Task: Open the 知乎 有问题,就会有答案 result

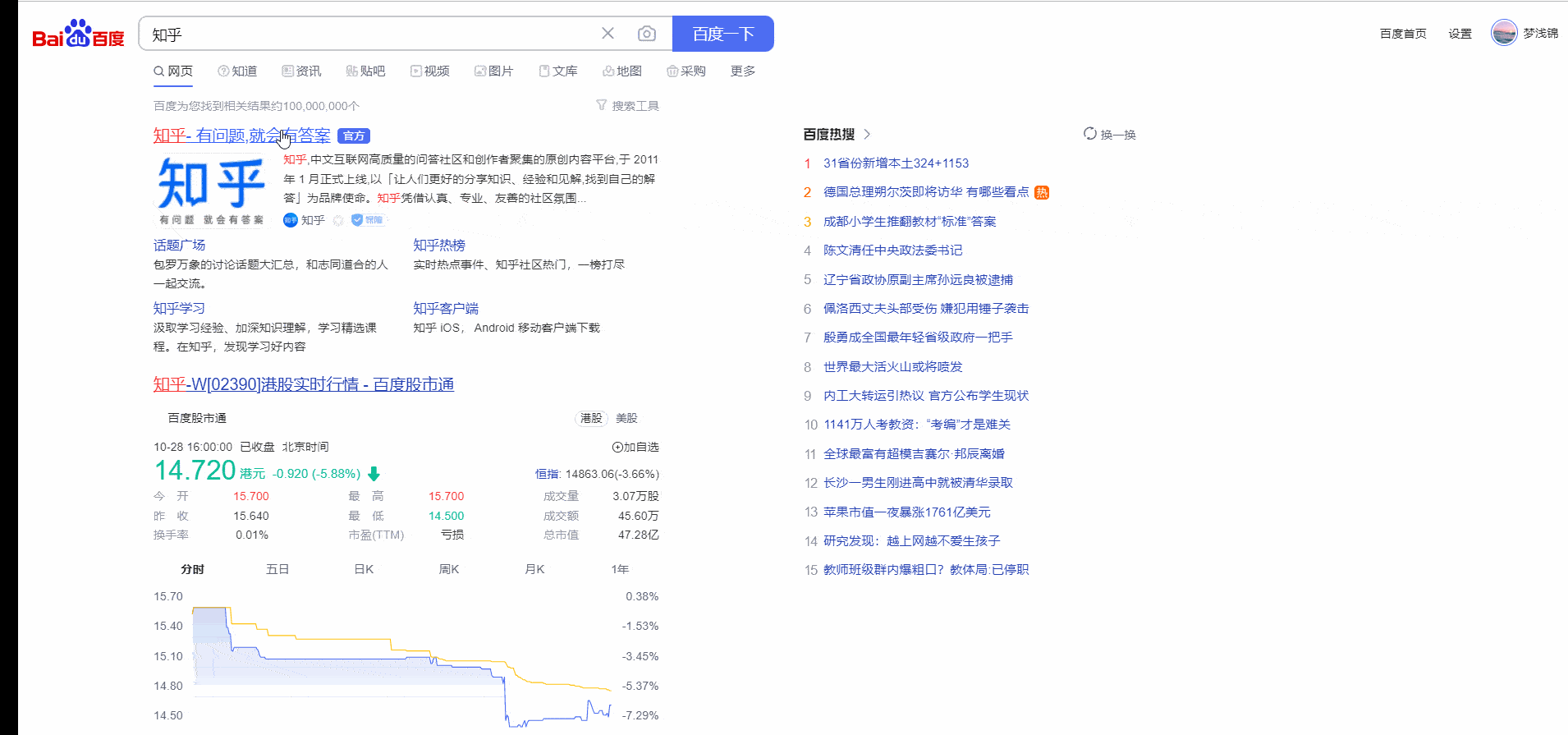Action: point(242,136)
